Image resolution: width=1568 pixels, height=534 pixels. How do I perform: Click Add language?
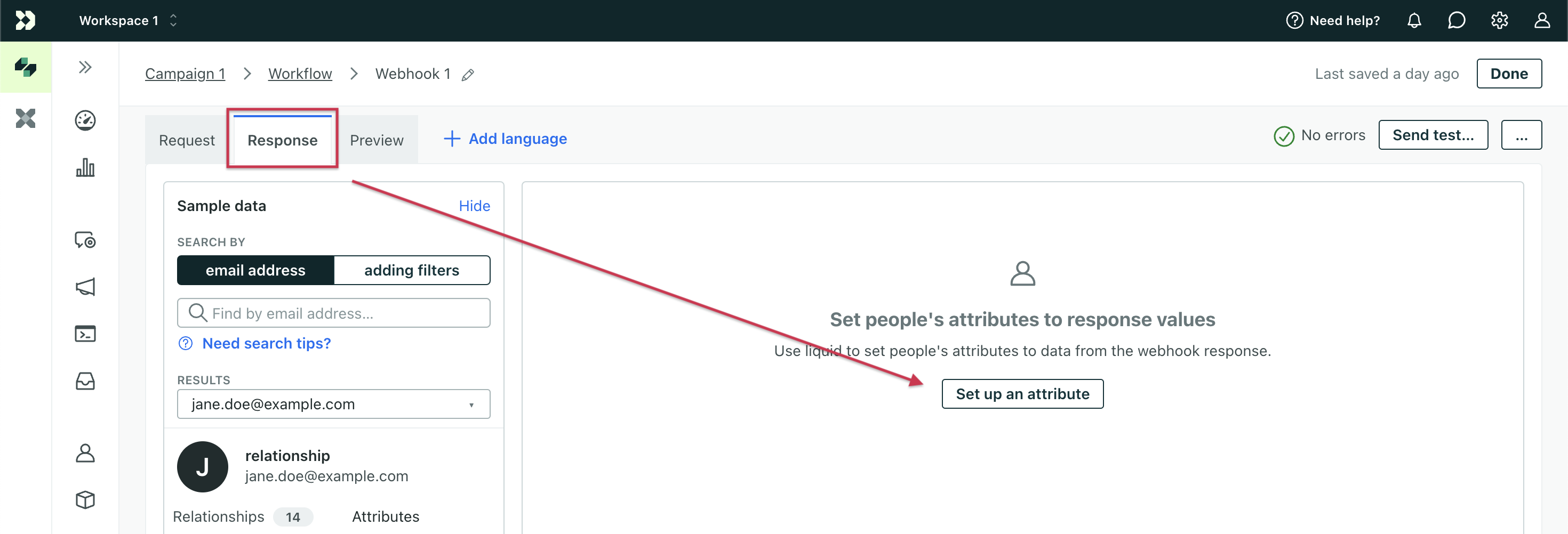(x=505, y=139)
